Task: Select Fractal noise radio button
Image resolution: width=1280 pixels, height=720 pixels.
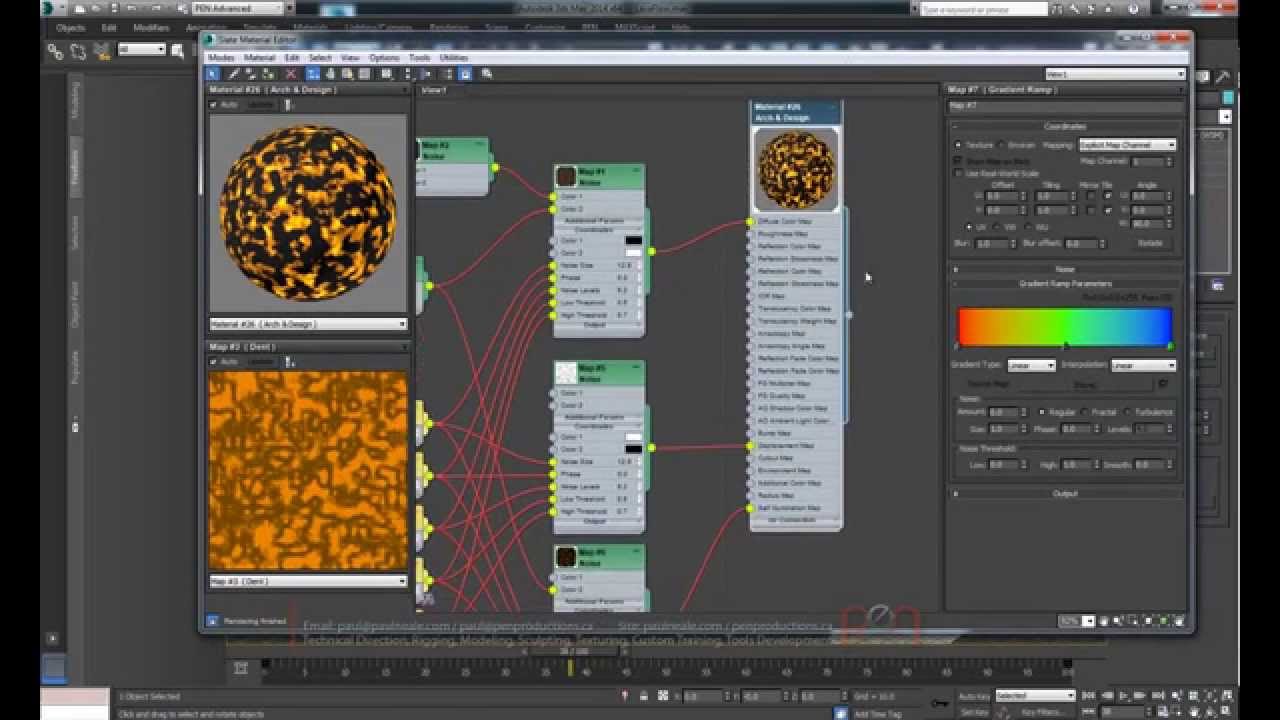Action: pyautogui.click(x=1085, y=412)
